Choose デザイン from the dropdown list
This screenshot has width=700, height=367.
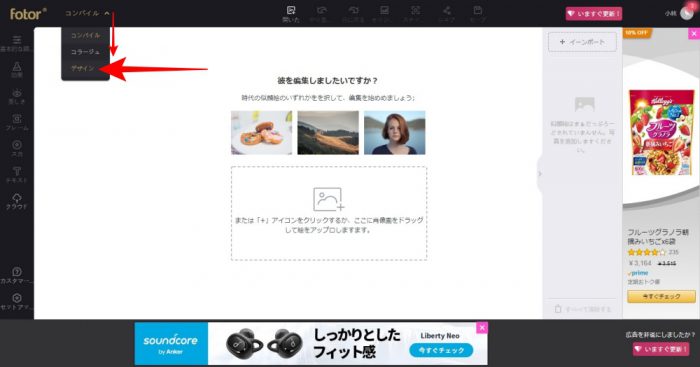(83, 68)
